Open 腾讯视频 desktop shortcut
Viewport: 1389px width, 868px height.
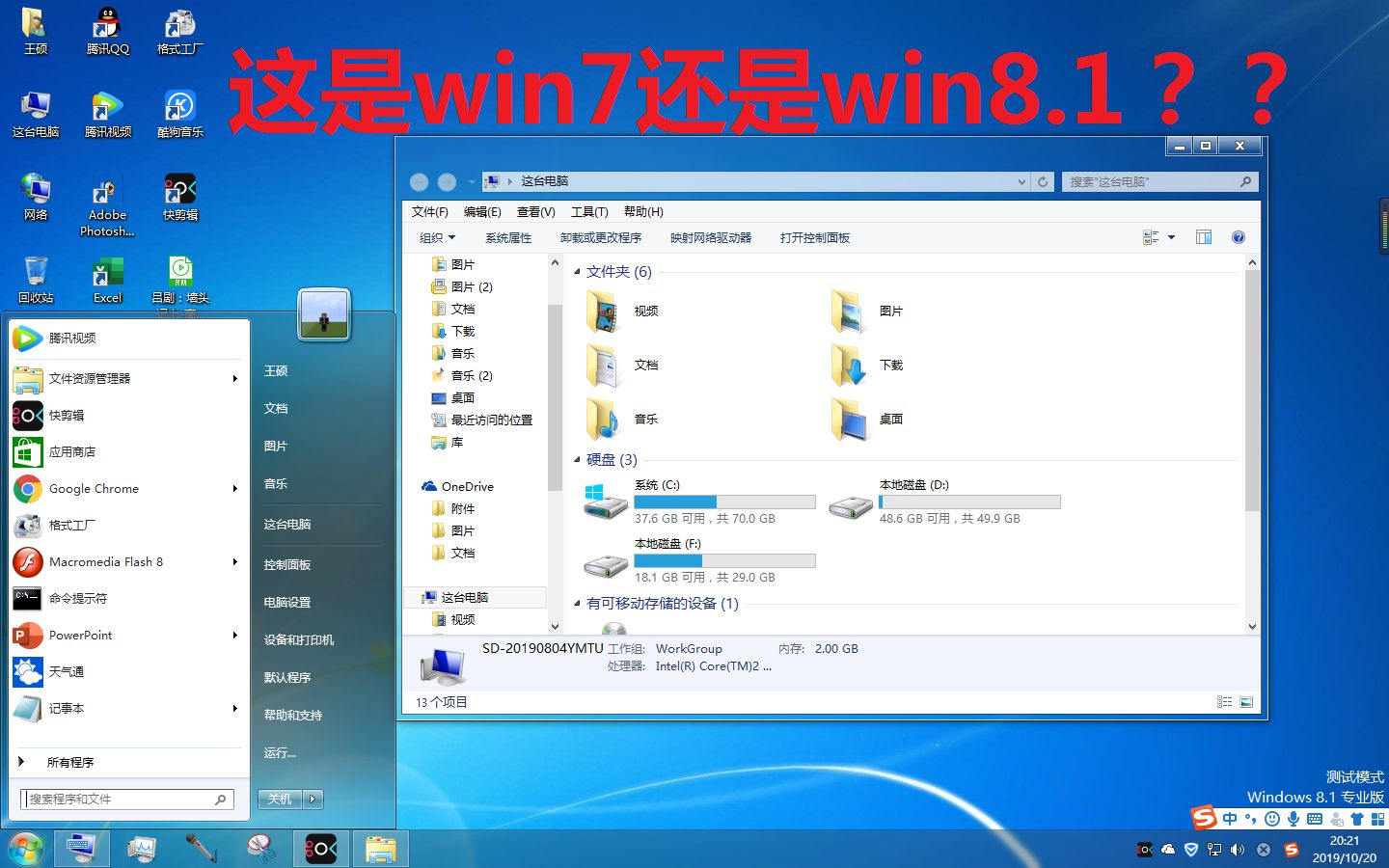click(107, 114)
